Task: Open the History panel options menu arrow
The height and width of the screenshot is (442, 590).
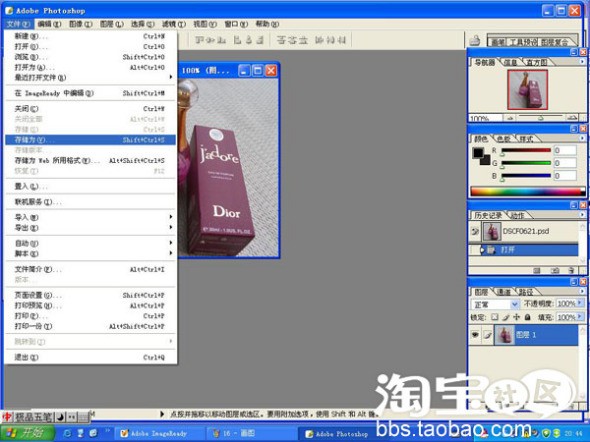Action: (582, 215)
